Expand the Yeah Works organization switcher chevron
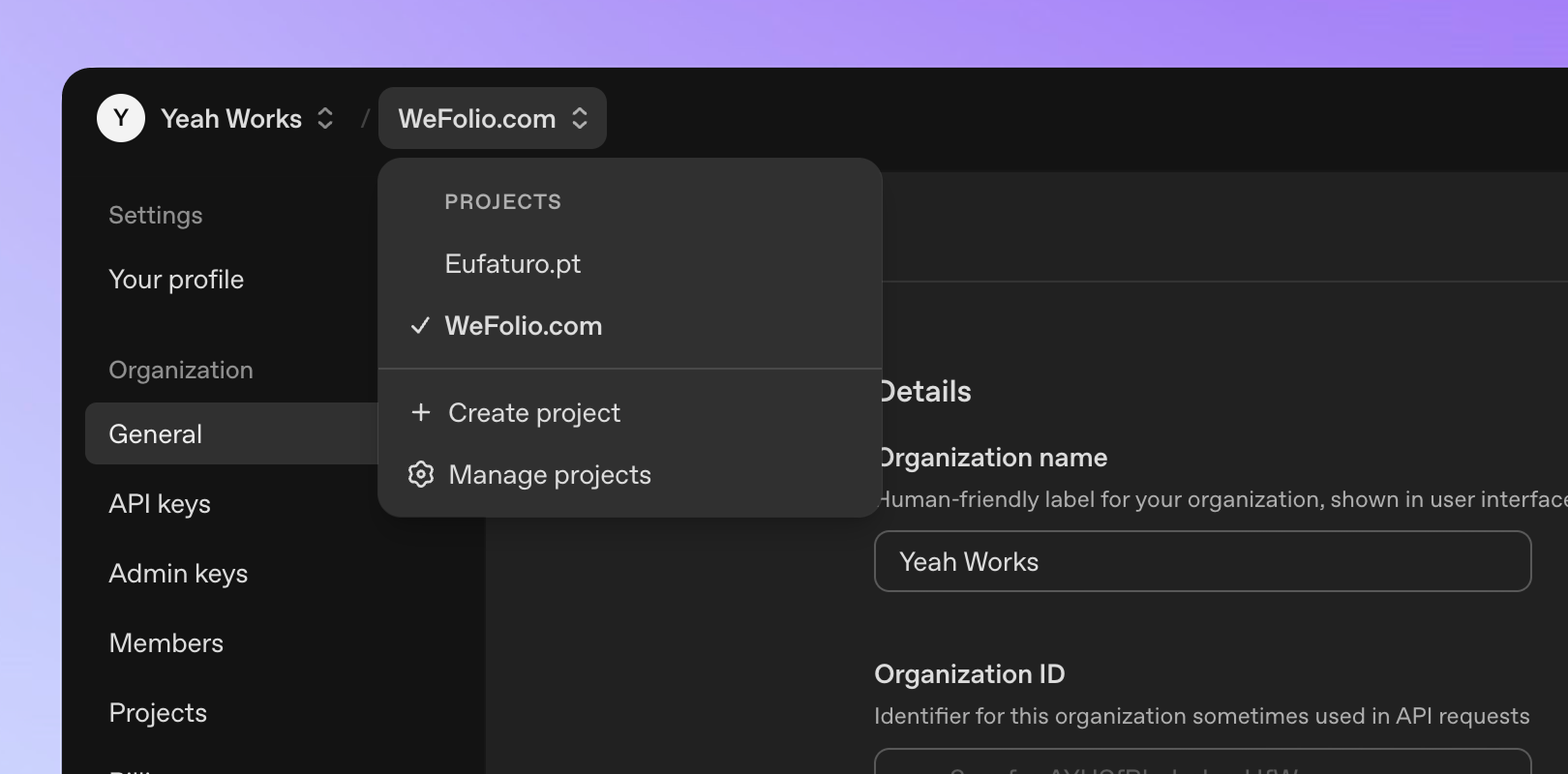This screenshot has width=1568, height=774. [x=325, y=118]
